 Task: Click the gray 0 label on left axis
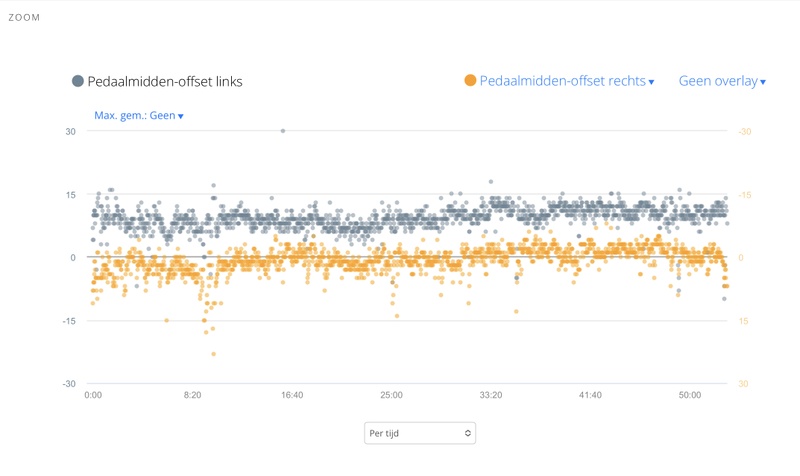click(x=72, y=258)
